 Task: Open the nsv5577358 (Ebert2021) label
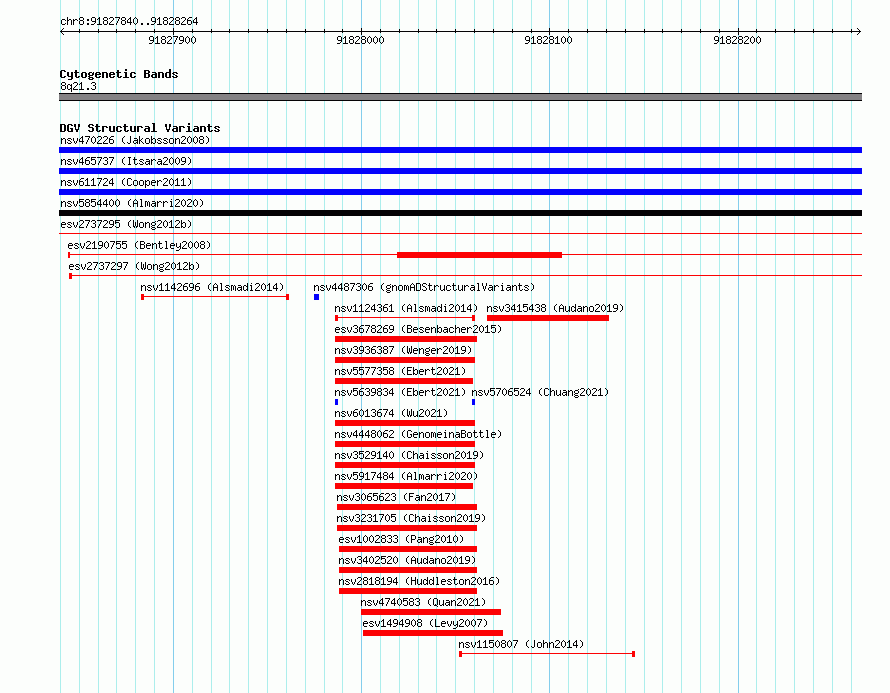(x=400, y=371)
